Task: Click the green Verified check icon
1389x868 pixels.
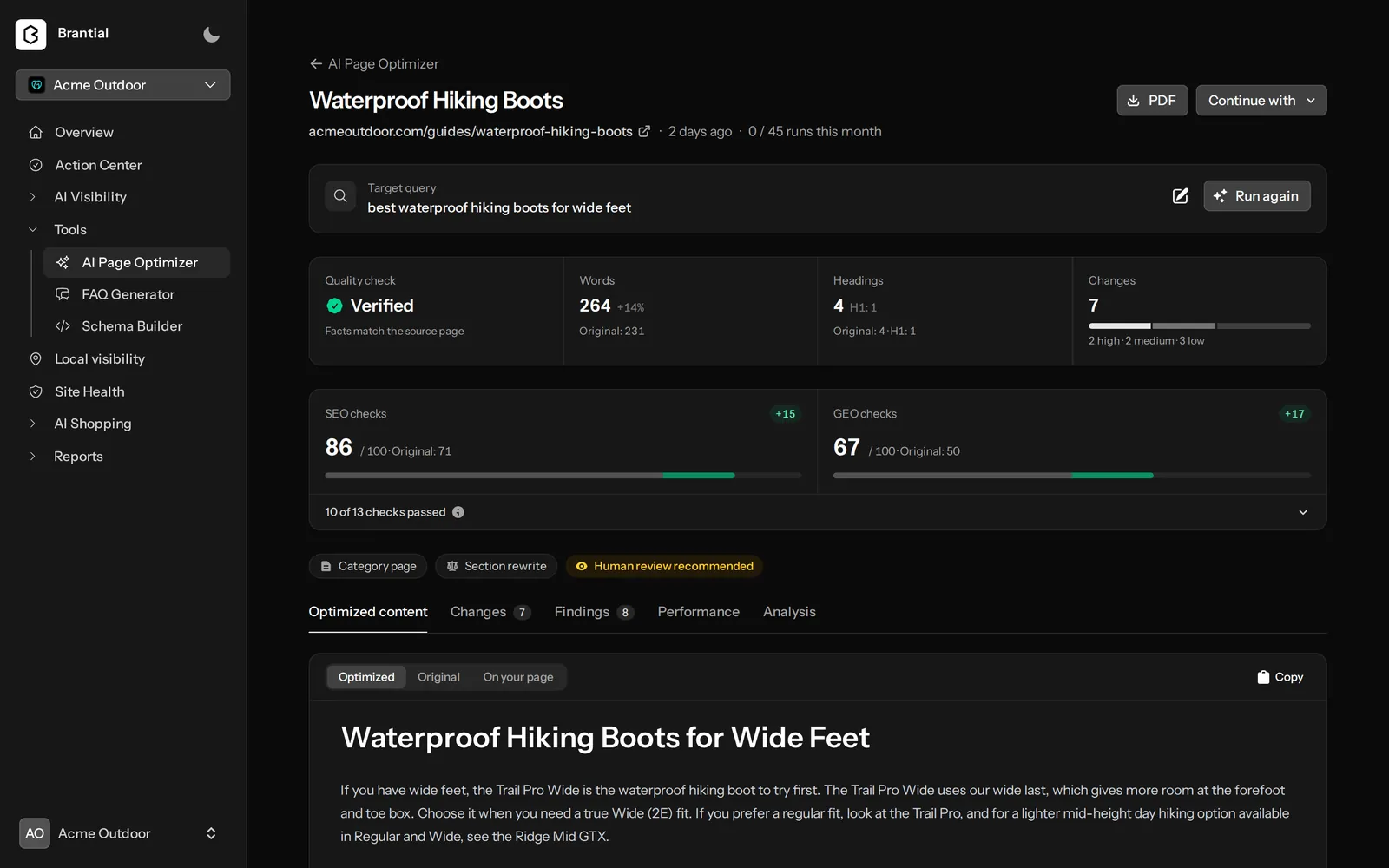Action: coord(334,306)
